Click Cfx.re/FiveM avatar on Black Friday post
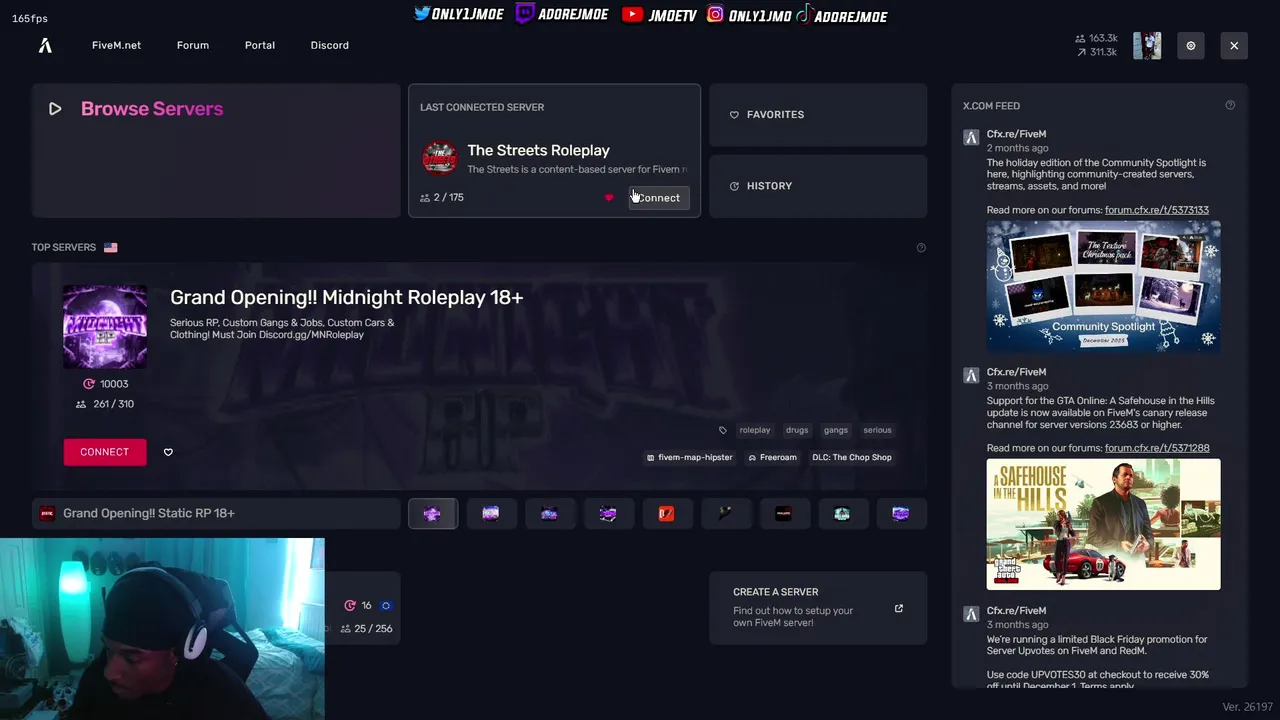This screenshot has height=720, width=1280. [x=971, y=614]
